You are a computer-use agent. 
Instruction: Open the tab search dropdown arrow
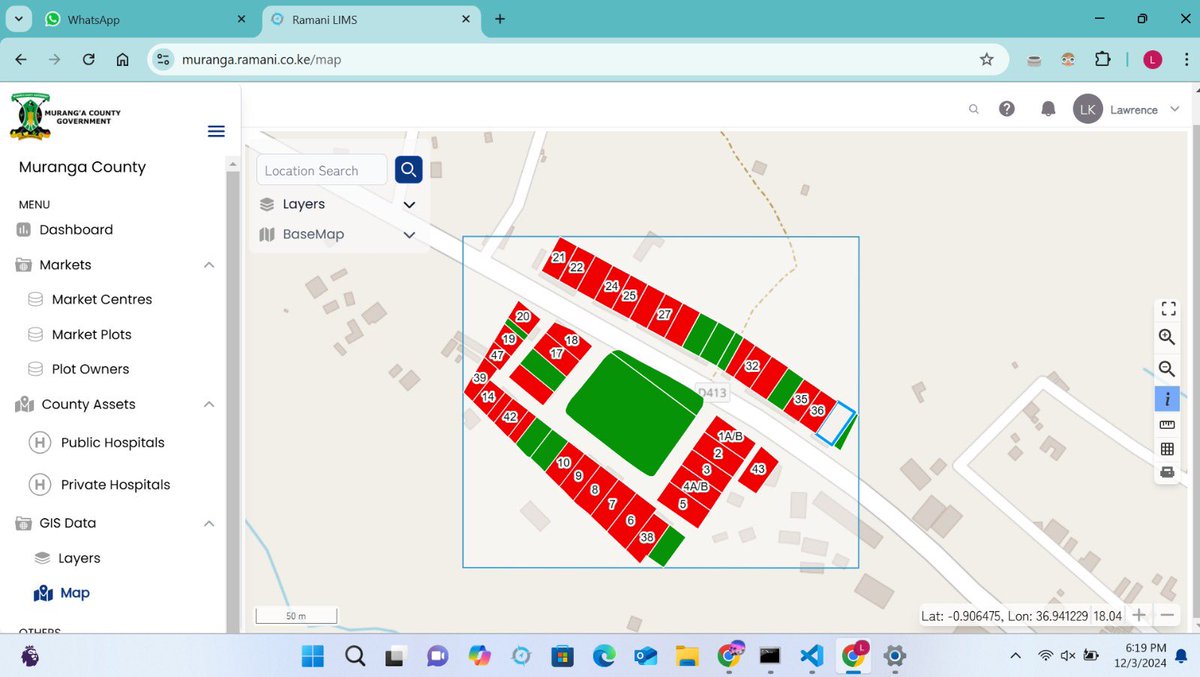click(x=18, y=19)
